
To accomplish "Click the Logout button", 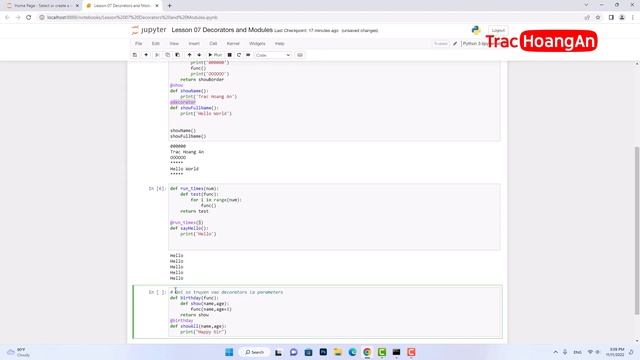I will [498, 30].
